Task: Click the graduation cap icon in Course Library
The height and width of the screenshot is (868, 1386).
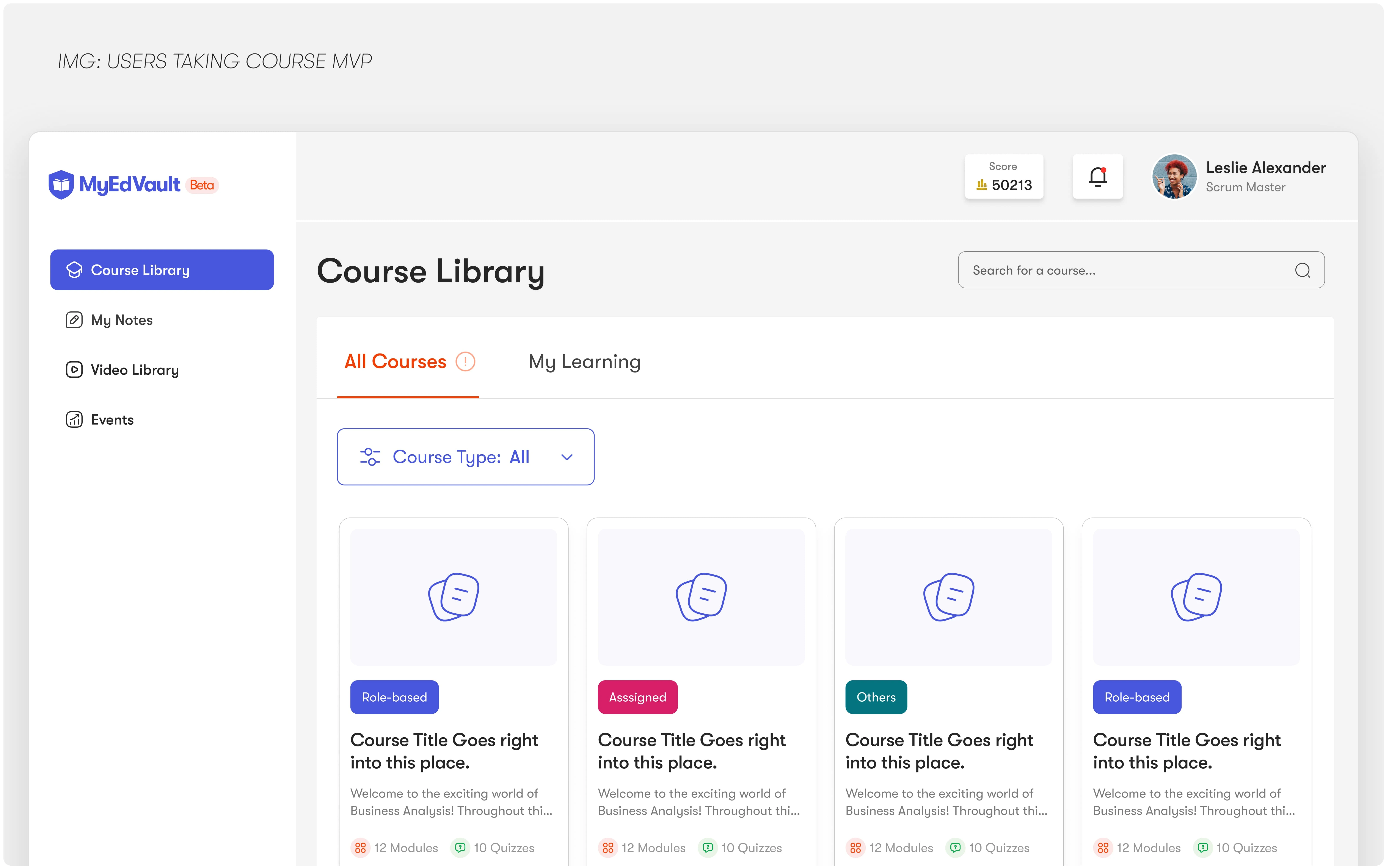Action: (x=74, y=270)
